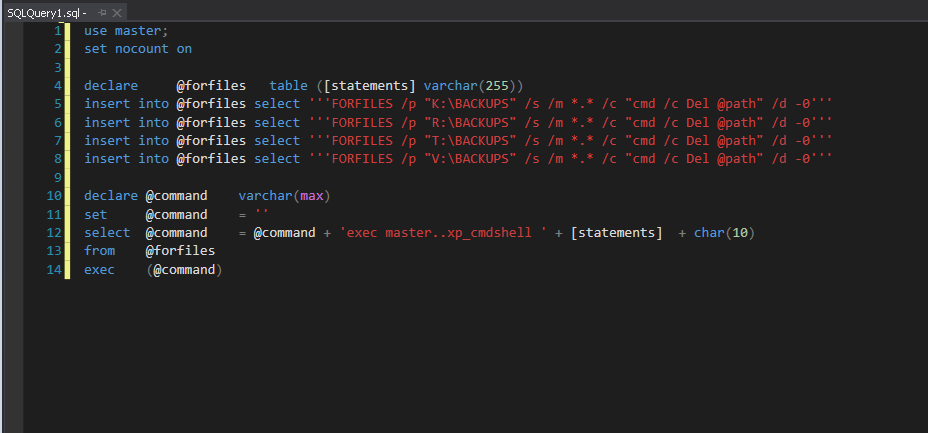
Task: Click line number 1 in the gutter
Action: (x=57, y=31)
